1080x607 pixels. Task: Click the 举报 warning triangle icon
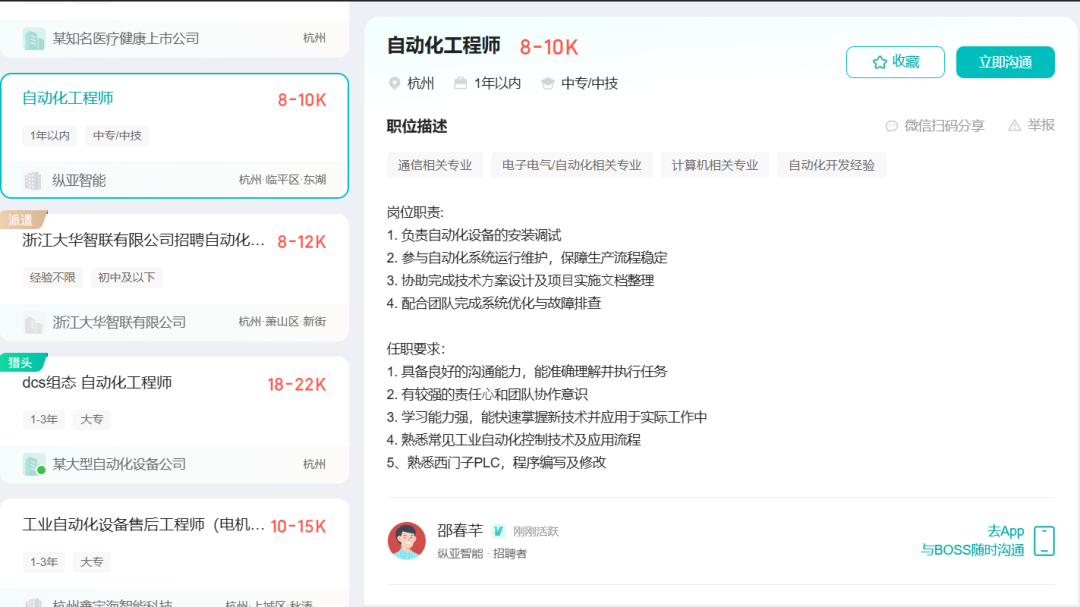pyautogui.click(x=1014, y=125)
